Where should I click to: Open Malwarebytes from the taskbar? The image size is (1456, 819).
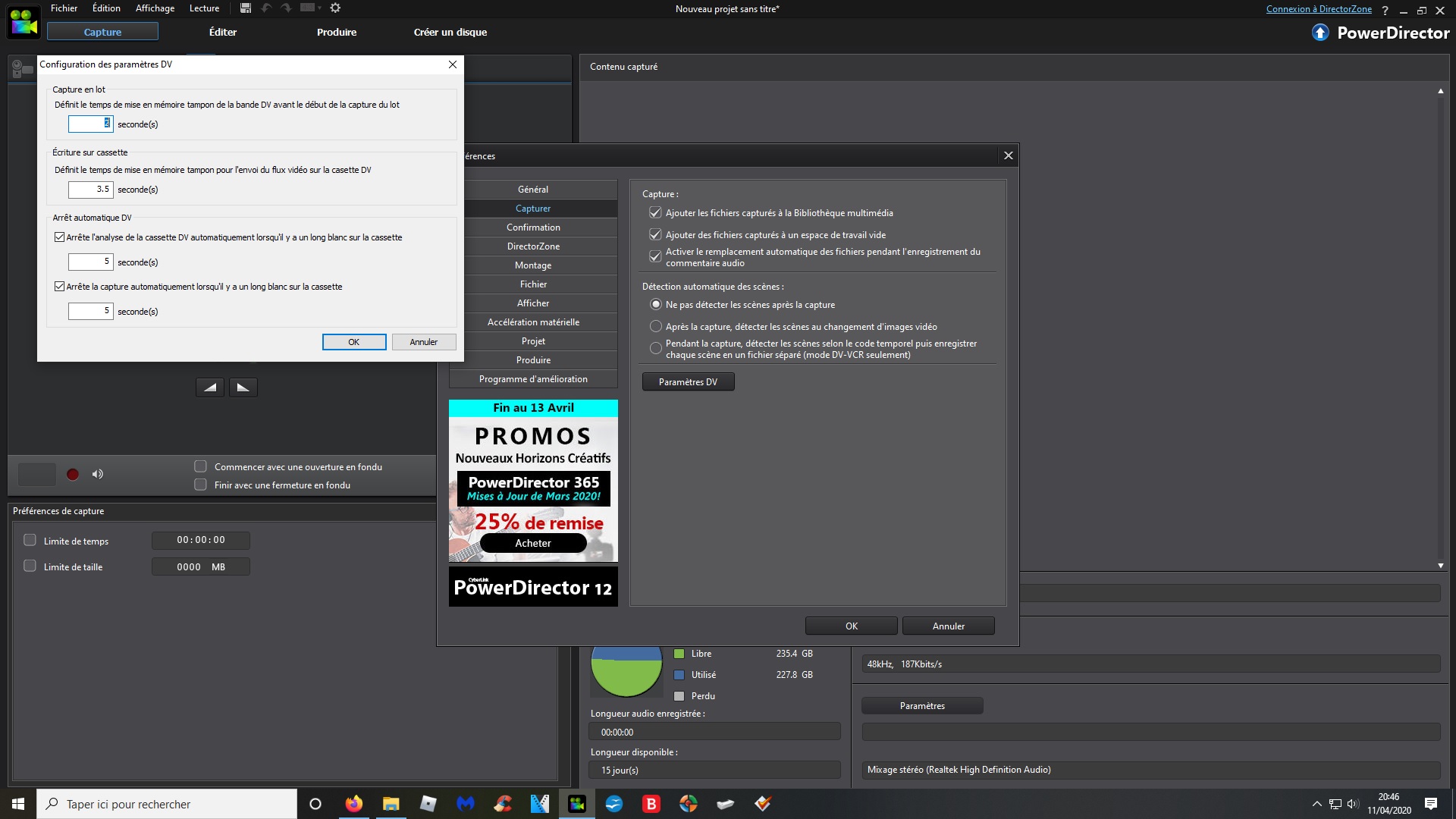point(465,804)
